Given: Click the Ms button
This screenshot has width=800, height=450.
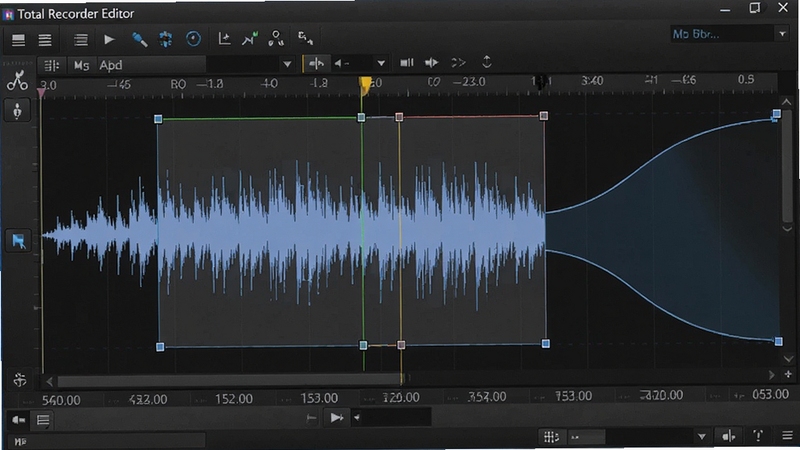Looking at the screenshot, I should [81, 65].
